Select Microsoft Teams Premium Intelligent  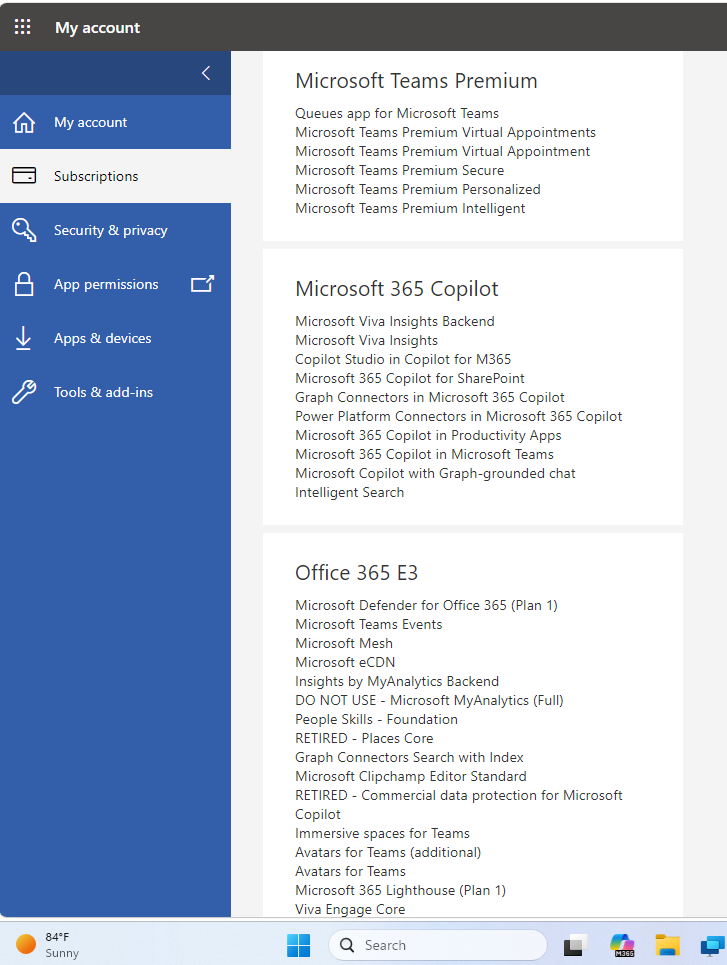pos(410,209)
